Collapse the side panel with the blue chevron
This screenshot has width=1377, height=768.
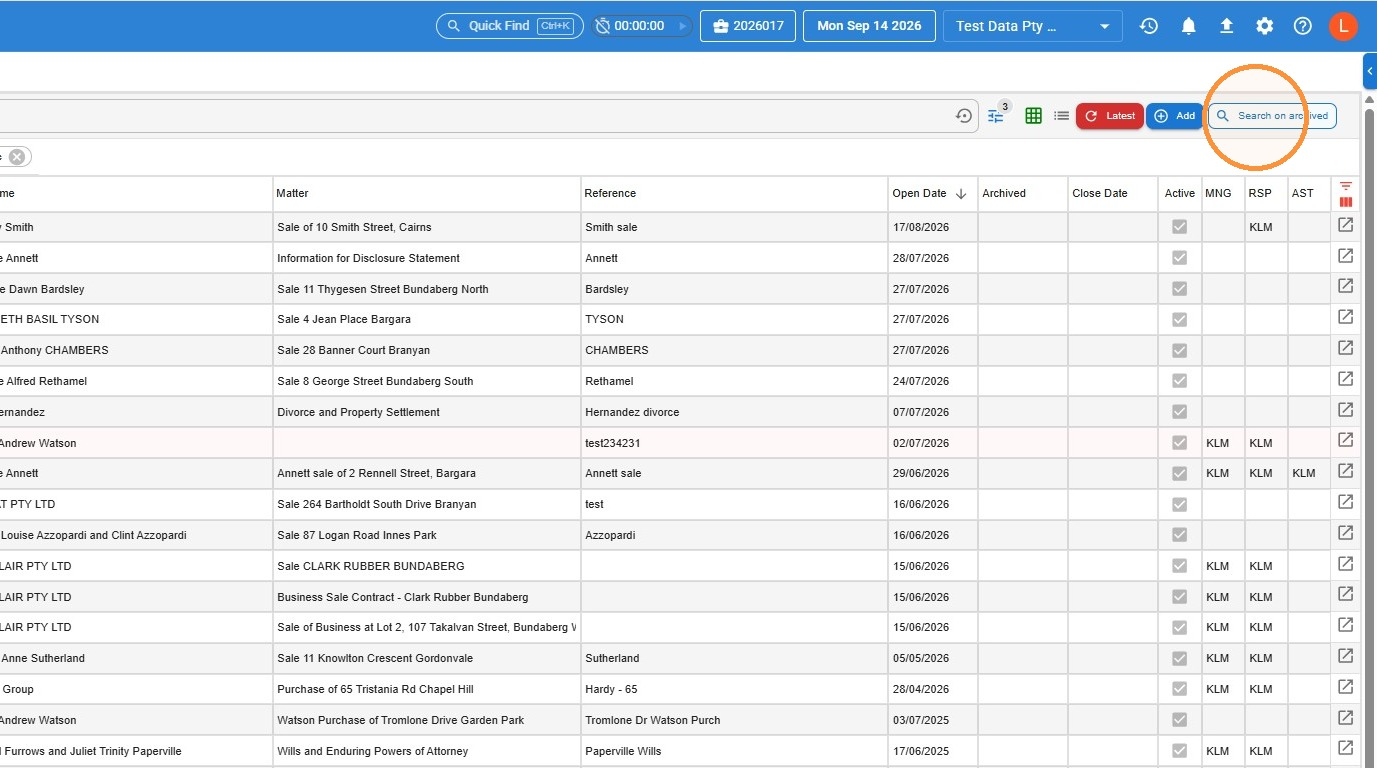click(x=1370, y=72)
